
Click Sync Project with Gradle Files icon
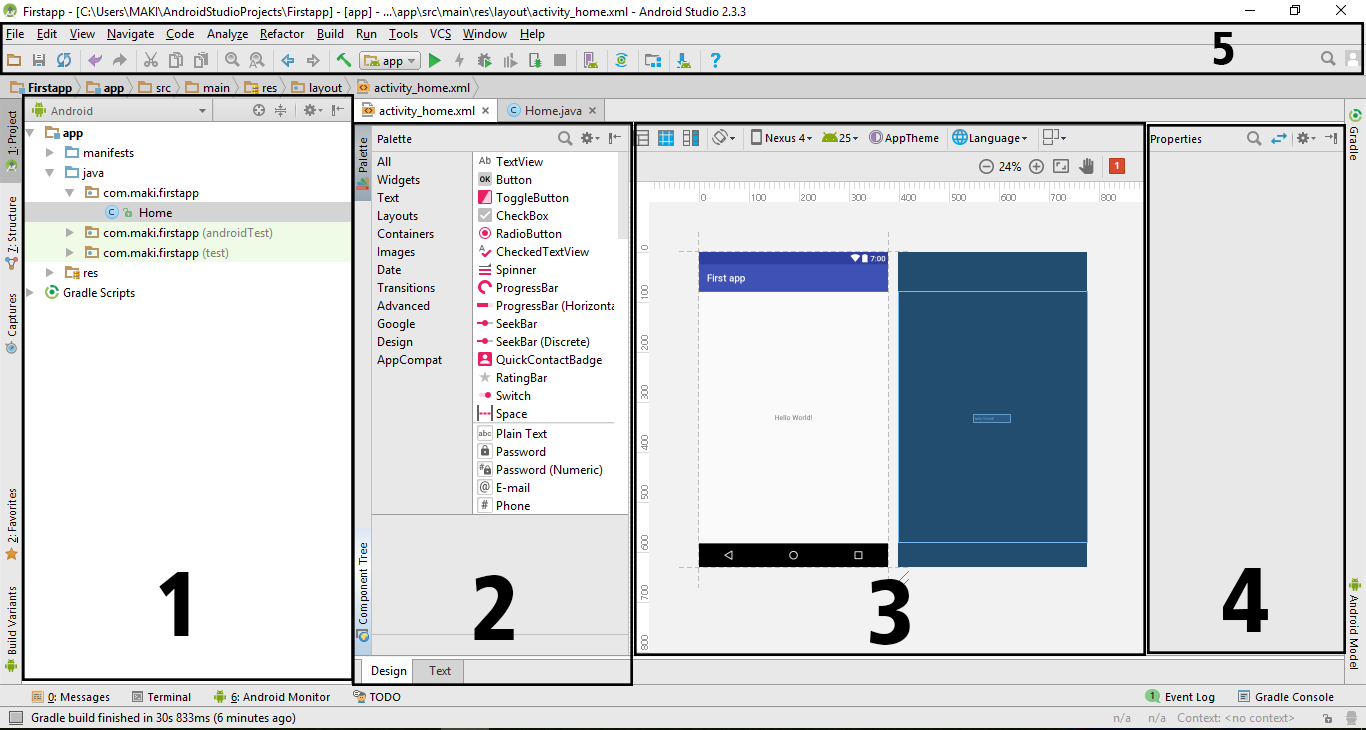[x=621, y=60]
